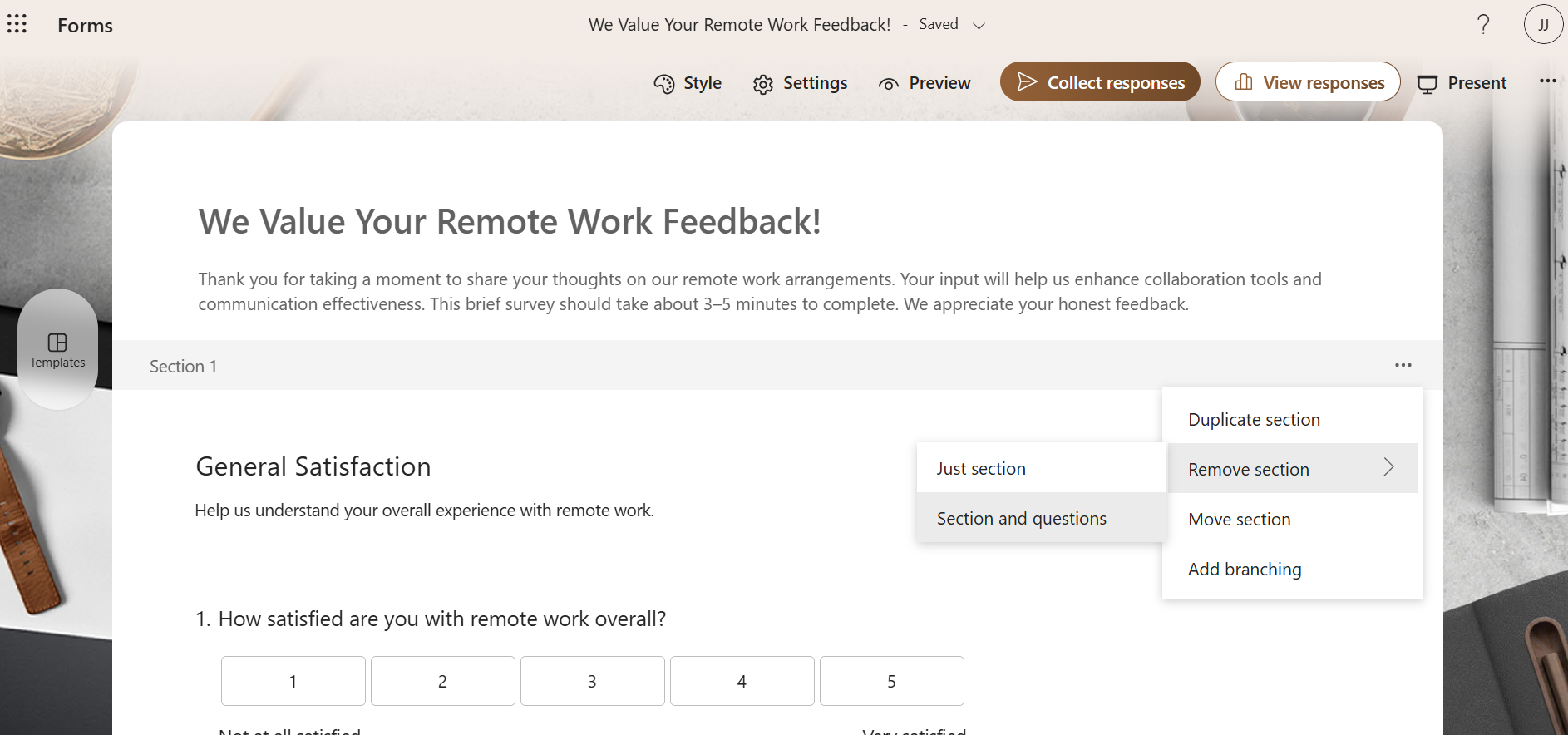Pick rating 2
The height and width of the screenshot is (735, 1568).
point(442,681)
